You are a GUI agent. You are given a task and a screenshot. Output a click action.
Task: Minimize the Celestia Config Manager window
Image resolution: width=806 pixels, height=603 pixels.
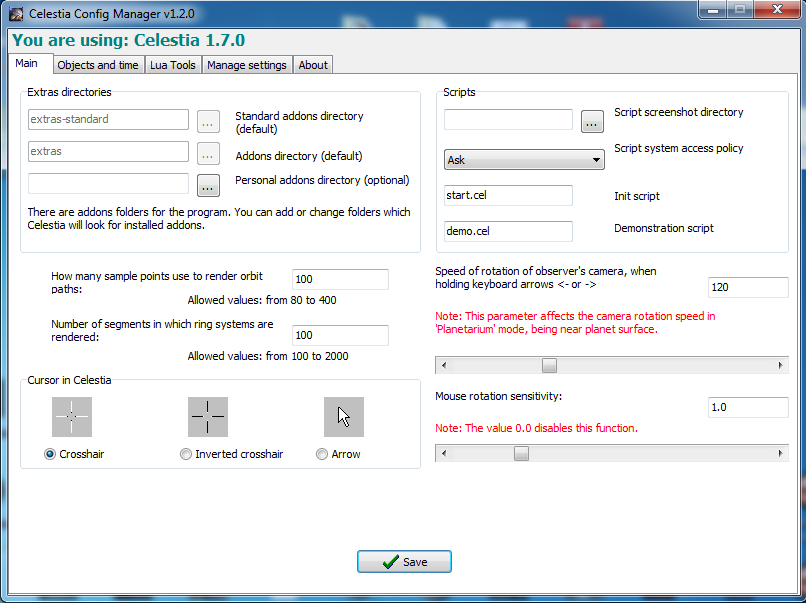coord(713,10)
